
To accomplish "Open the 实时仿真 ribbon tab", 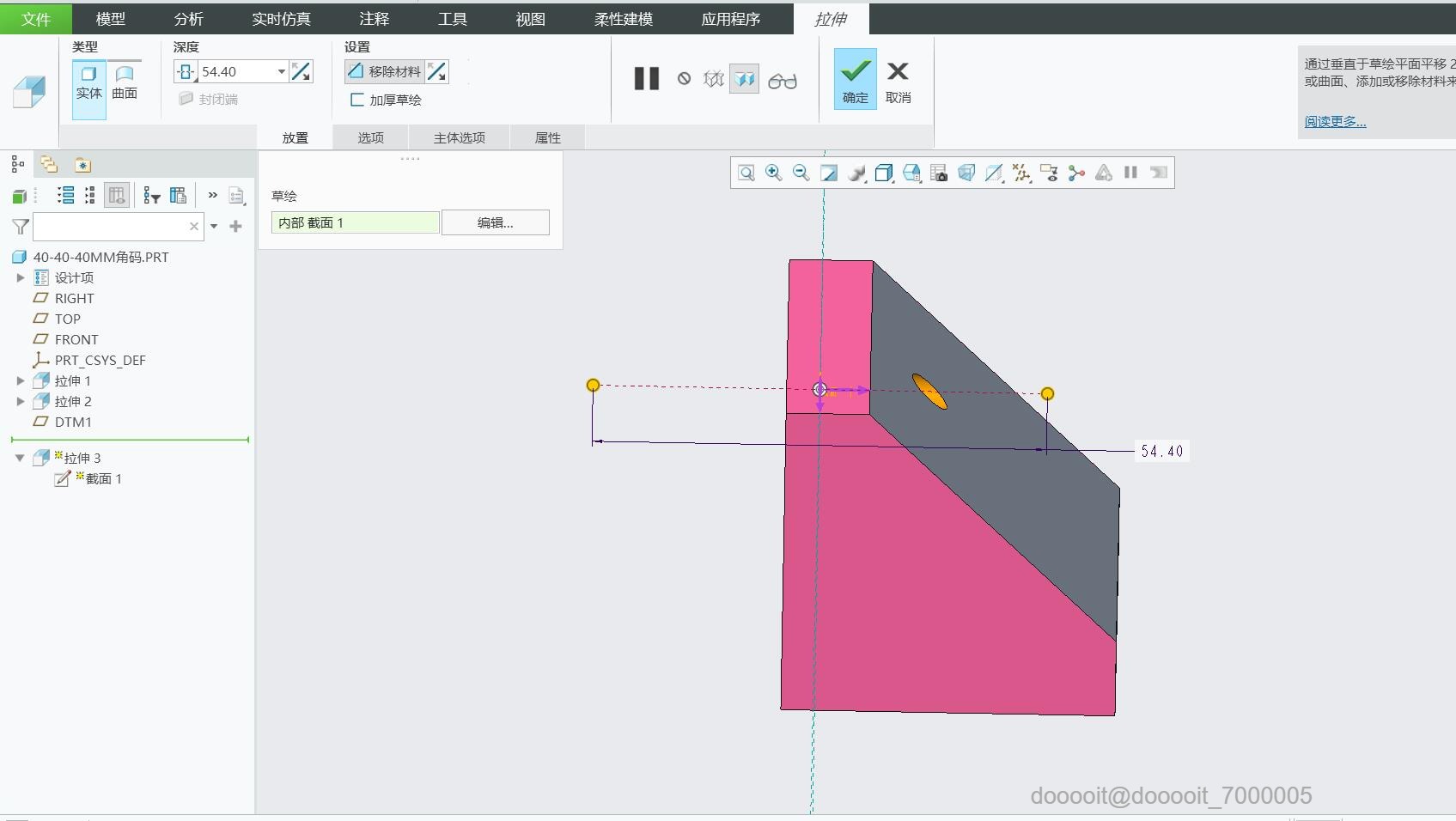I will click(x=281, y=19).
